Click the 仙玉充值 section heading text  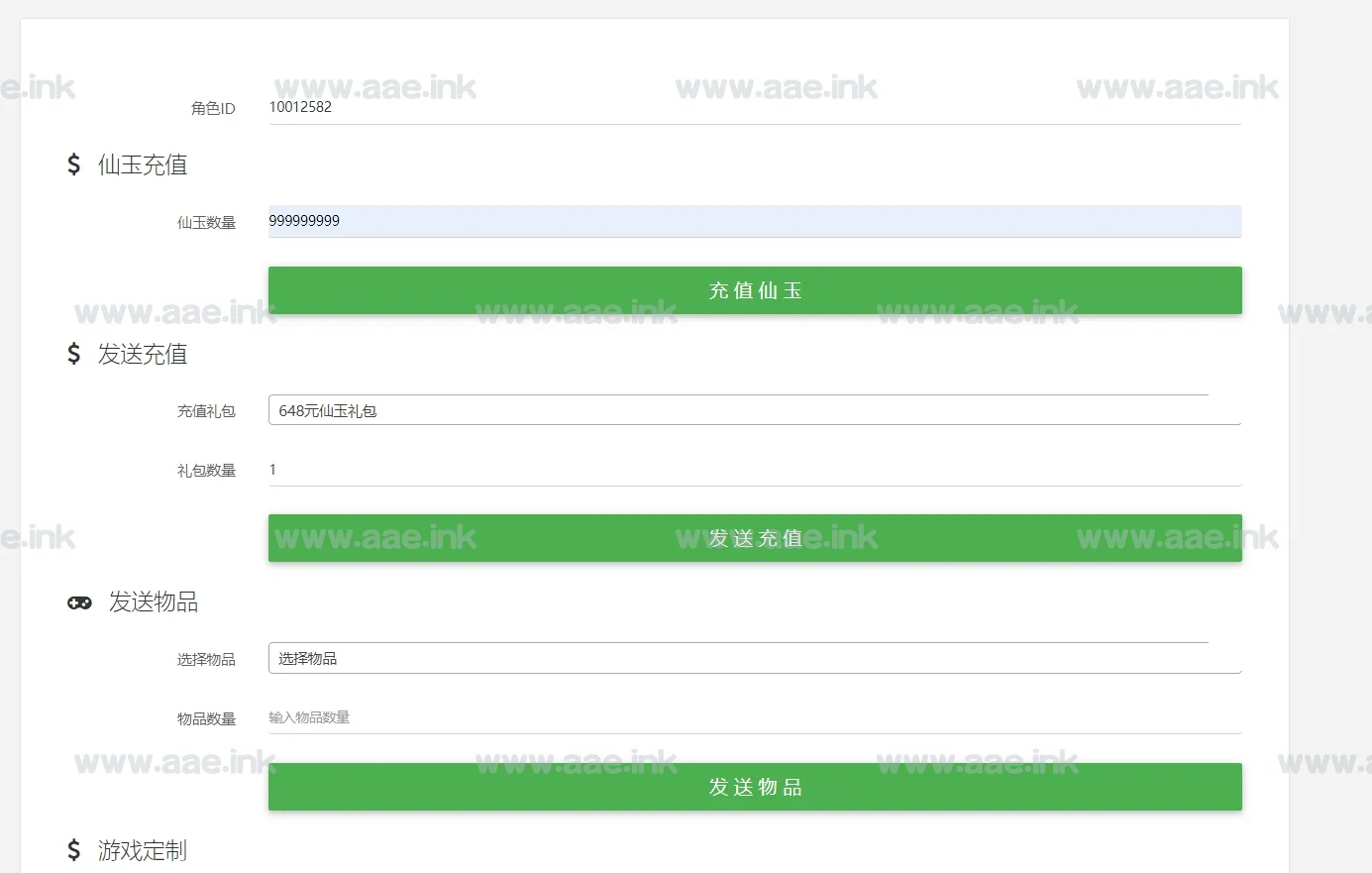[143, 164]
